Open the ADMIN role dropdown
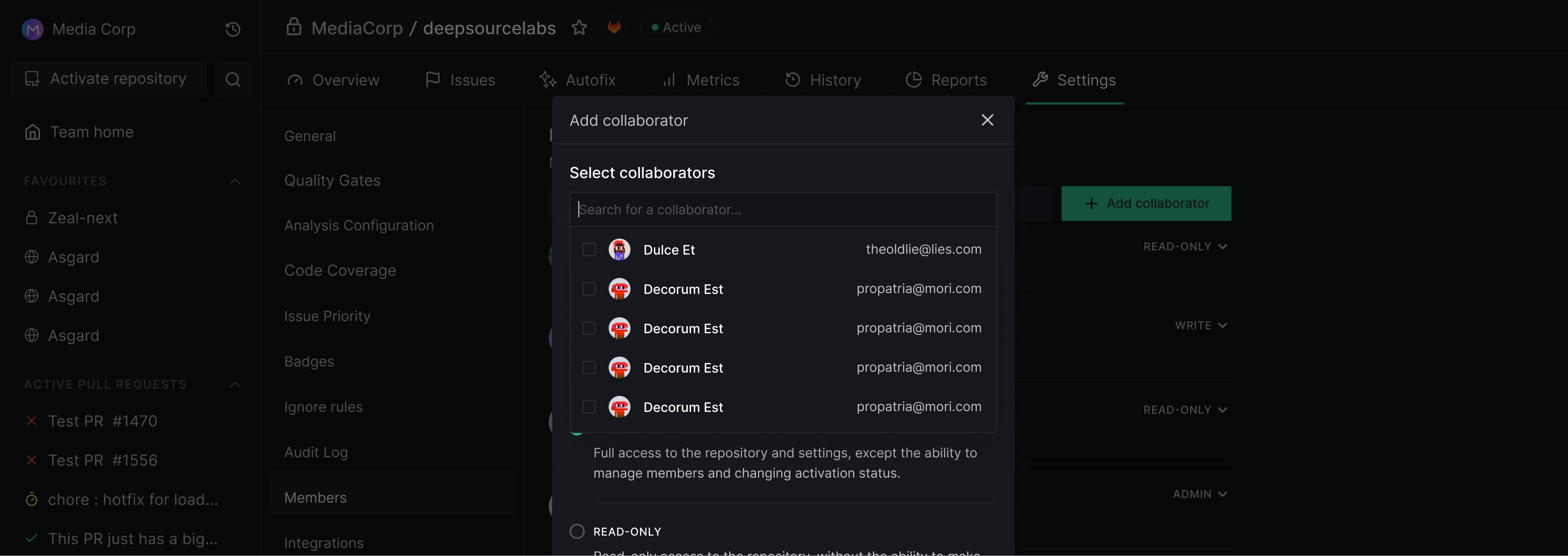 tap(1200, 494)
